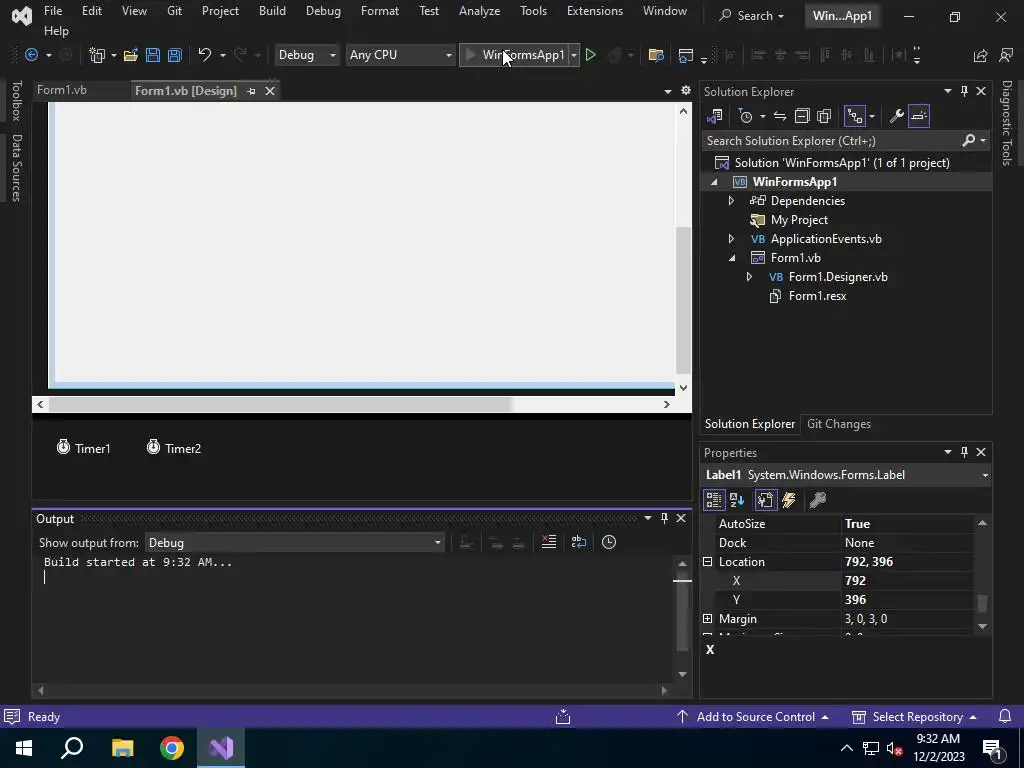Toggle Preview Selected Items in Solution Explorer
1024x768 pixels.
[919, 116]
